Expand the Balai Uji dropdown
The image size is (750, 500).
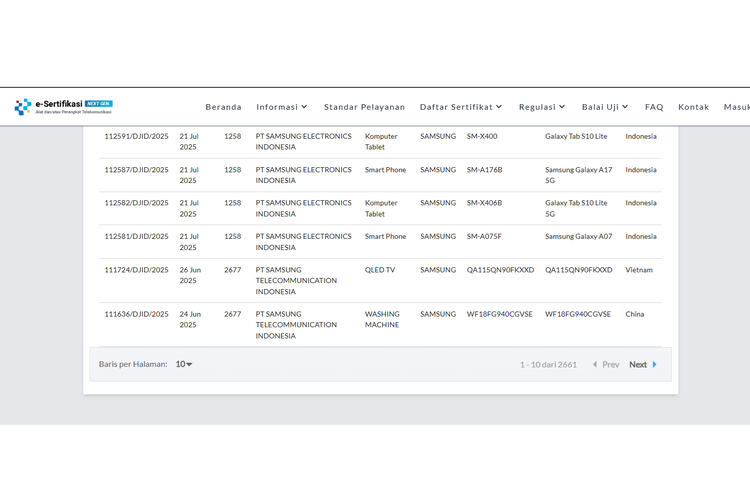(605, 107)
